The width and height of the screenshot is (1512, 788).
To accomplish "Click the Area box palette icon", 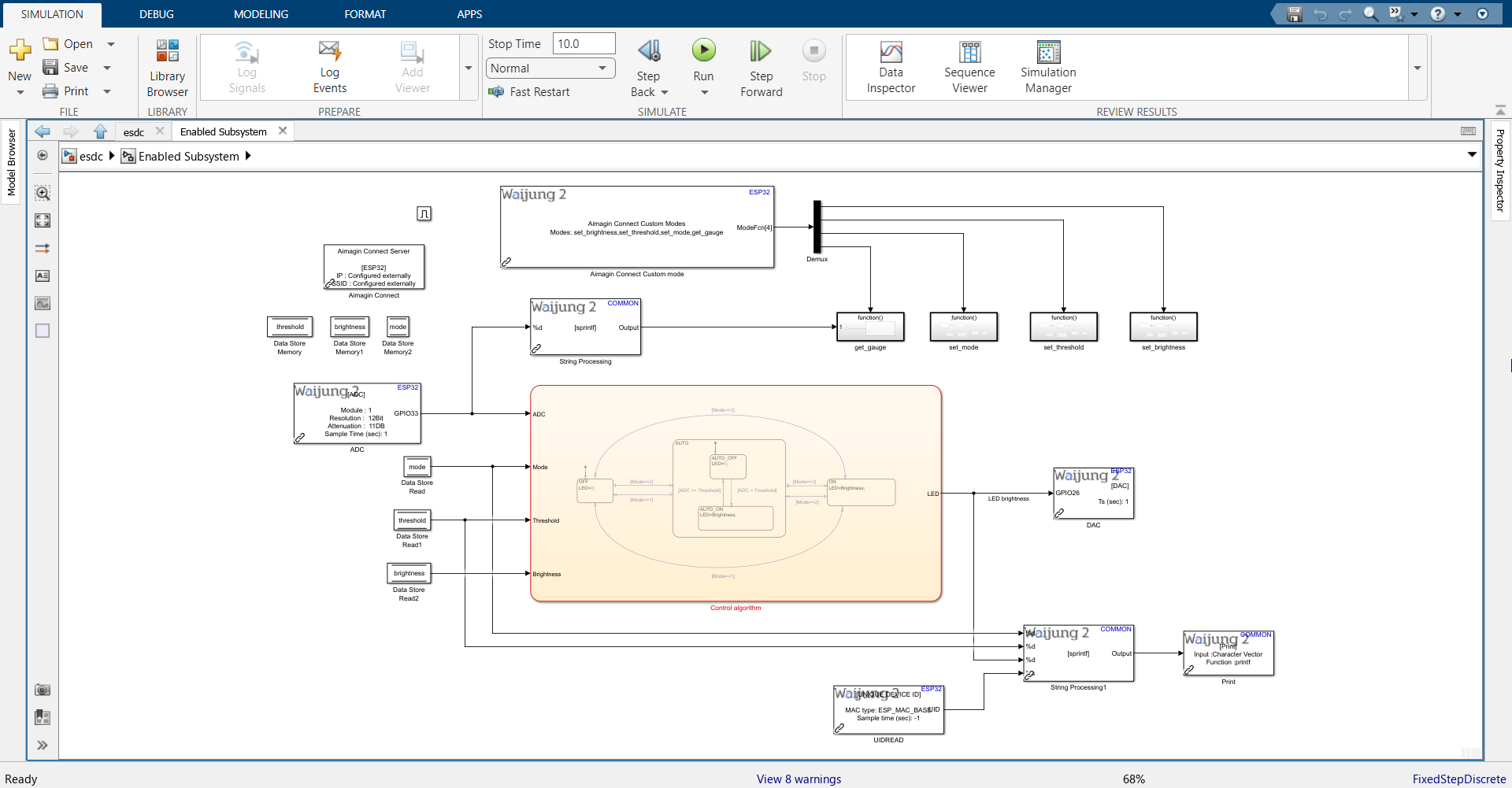I will click(x=43, y=331).
